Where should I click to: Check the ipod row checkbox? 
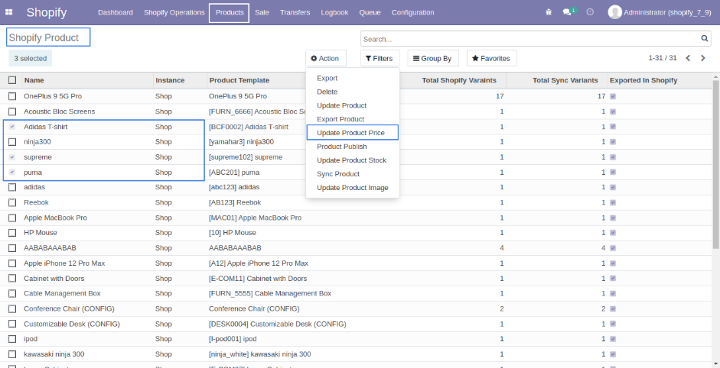coord(12,339)
